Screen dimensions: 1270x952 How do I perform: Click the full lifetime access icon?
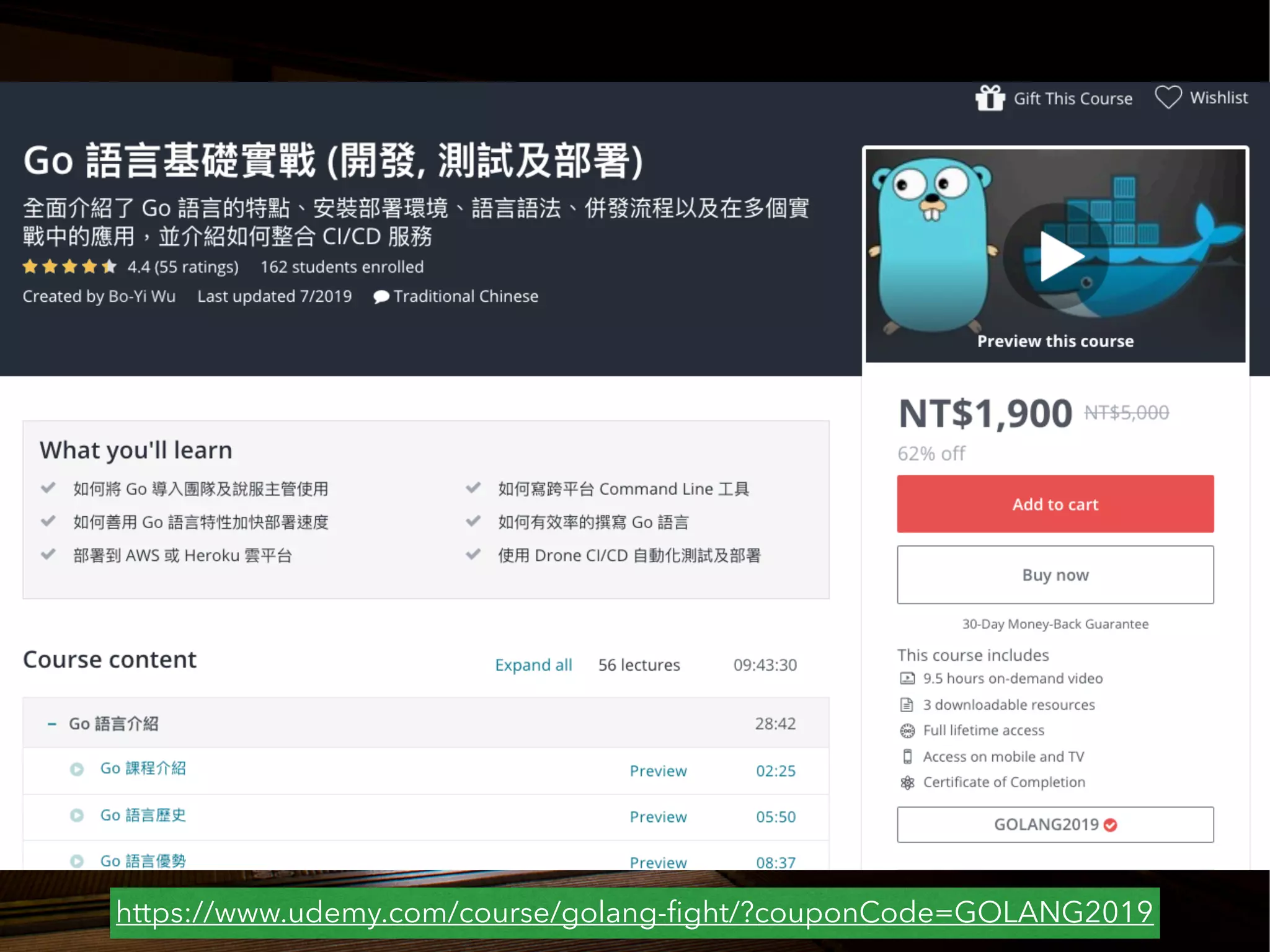point(907,731)
